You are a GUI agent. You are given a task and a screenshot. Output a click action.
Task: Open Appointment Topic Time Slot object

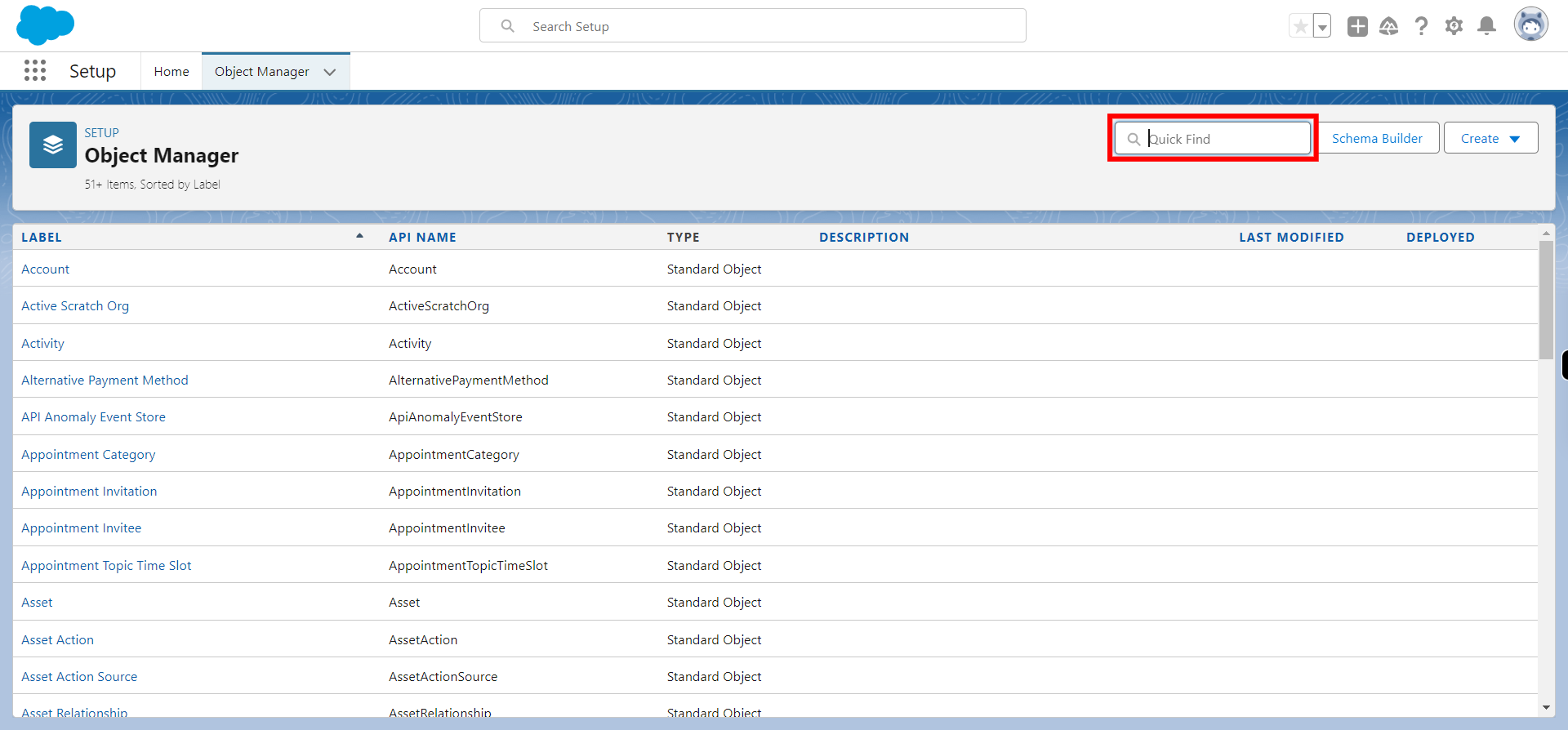coord(106,565)
